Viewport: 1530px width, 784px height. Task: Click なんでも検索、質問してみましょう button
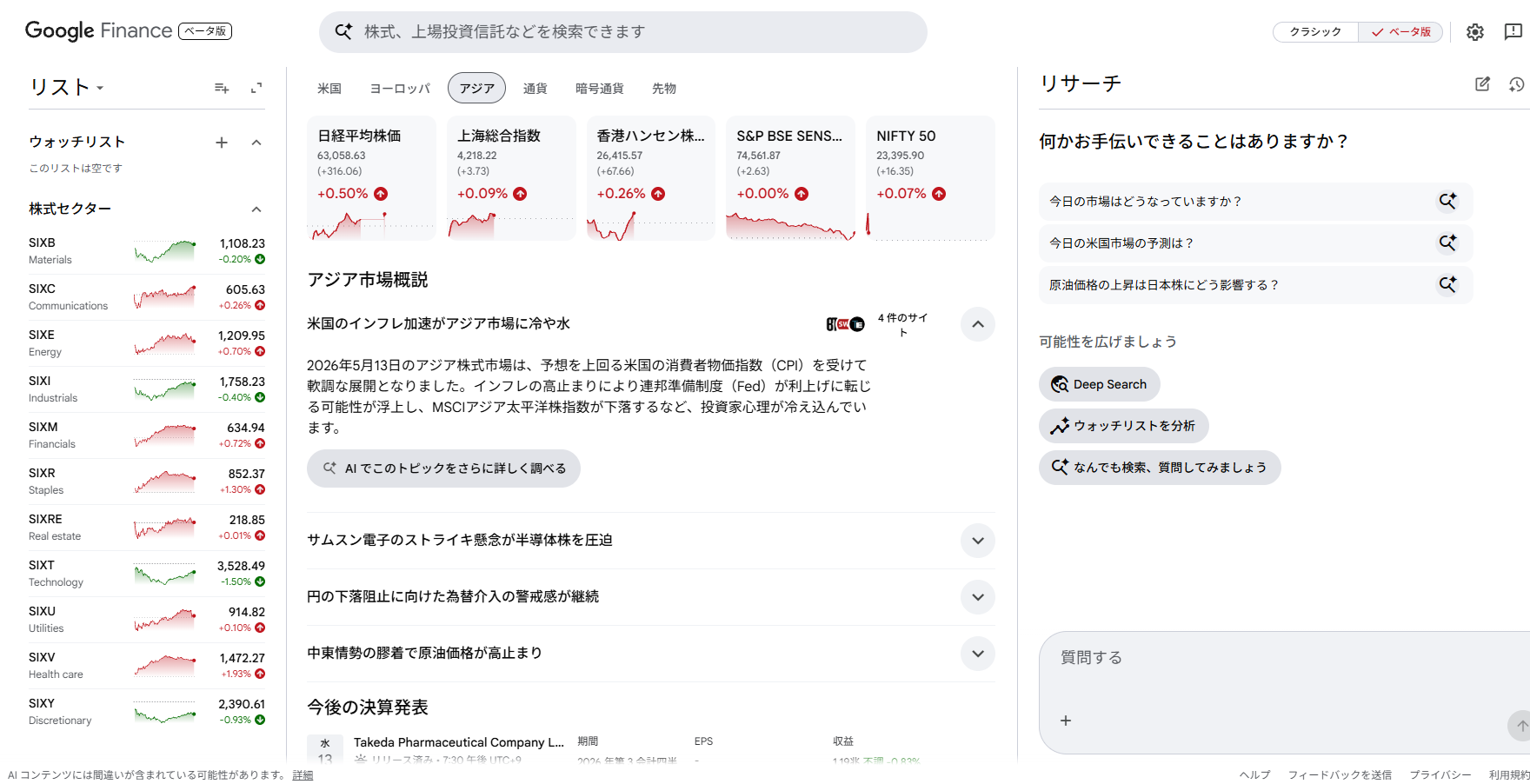point(1160,468)
